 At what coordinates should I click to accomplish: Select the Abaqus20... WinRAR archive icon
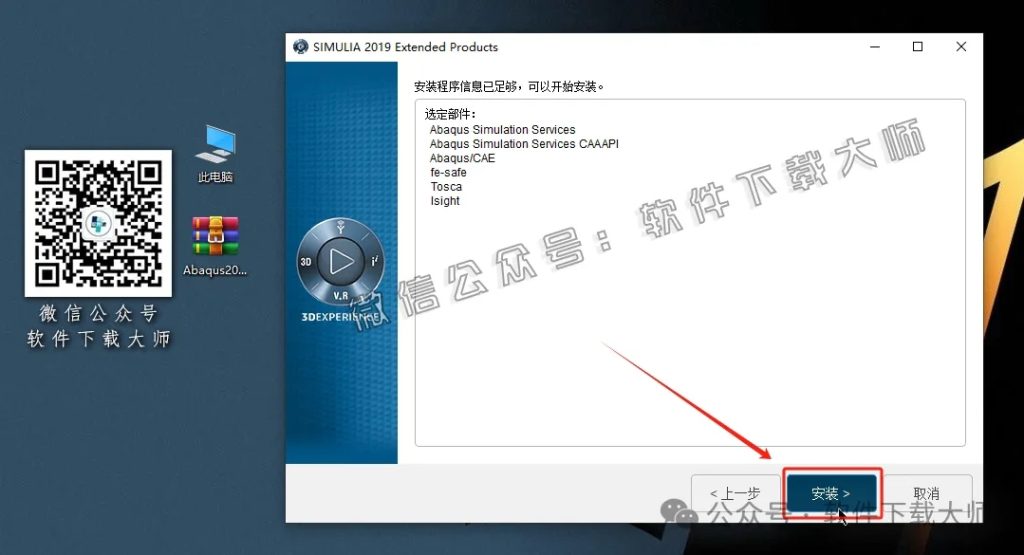coord(215,246)
